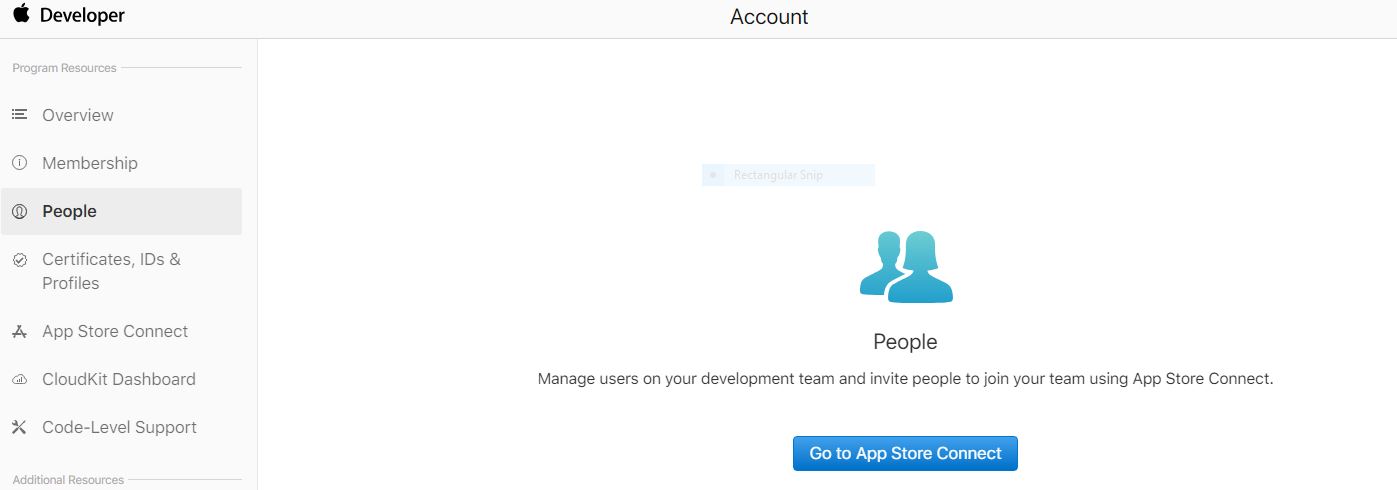This screenshot has width=1397, height=490.
Task: Click the Membership info icon
Action: click(x=19, y=163)
